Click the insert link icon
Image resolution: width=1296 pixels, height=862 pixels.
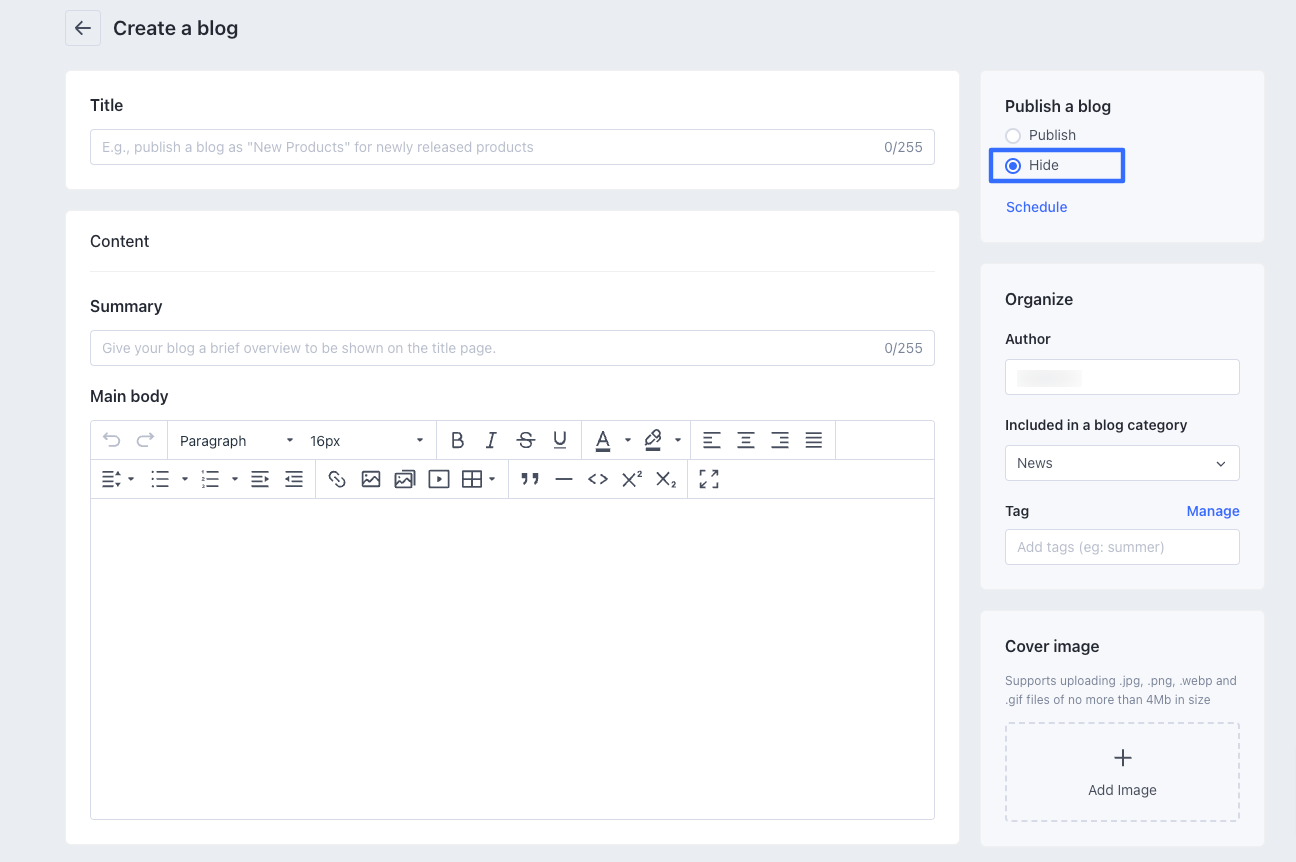pos(337,479)
